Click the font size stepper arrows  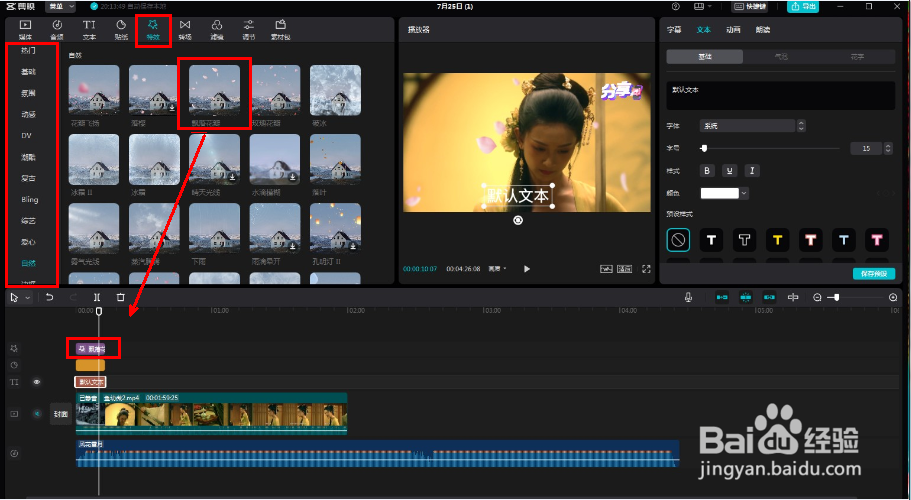click(888, 149)
